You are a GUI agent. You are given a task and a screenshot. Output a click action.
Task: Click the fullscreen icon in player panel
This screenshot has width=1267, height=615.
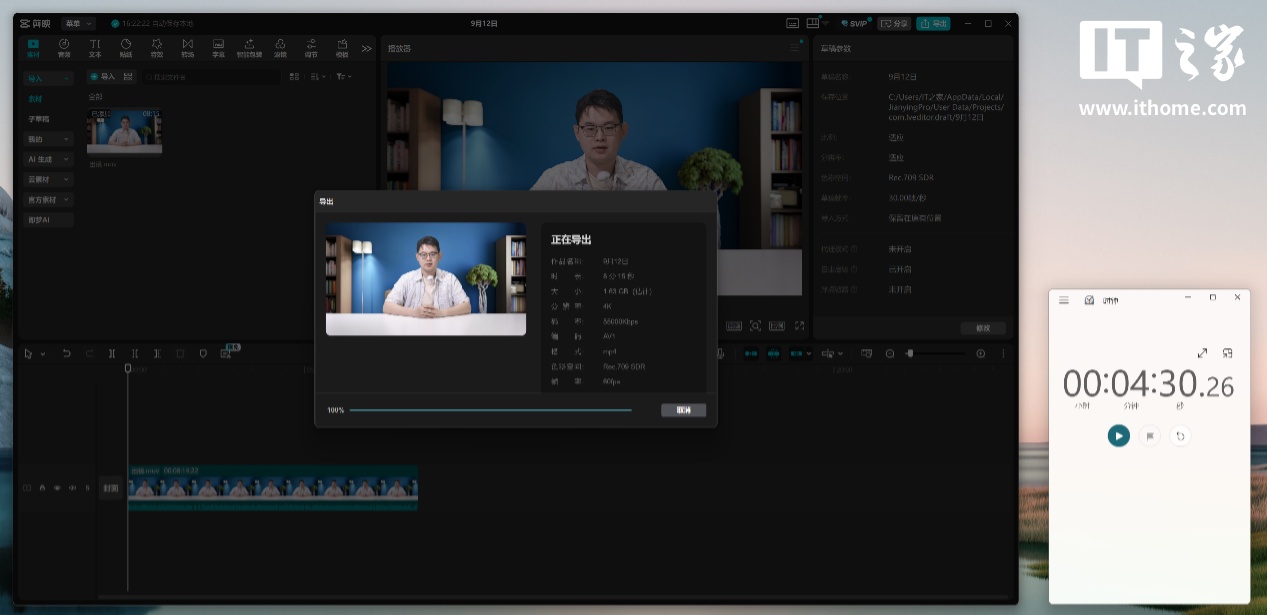[799, 326]
